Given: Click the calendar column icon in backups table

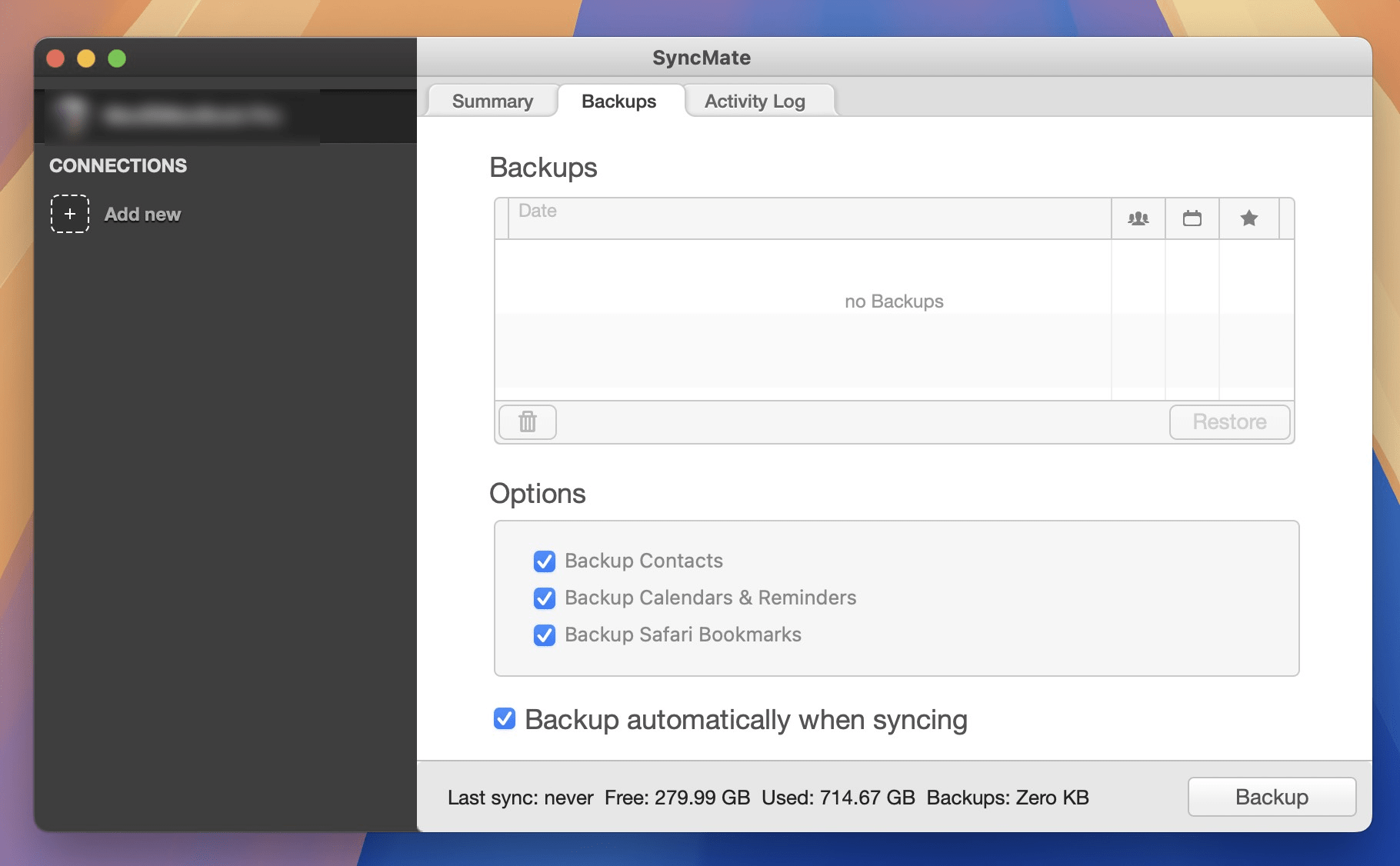Looking at the screenshot, I should coord(1192,218).
